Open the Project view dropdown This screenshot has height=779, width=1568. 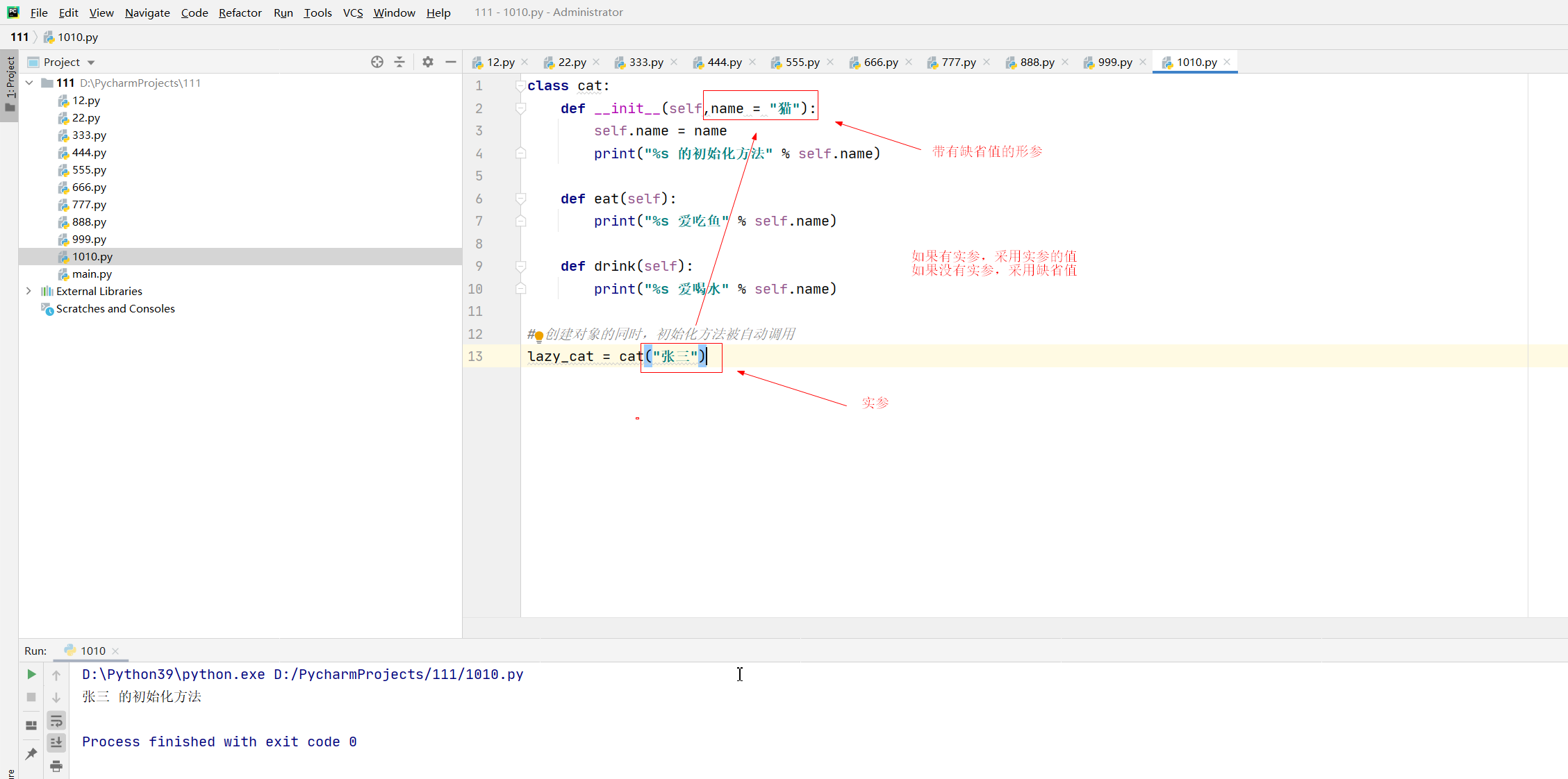tap(91, 62)
